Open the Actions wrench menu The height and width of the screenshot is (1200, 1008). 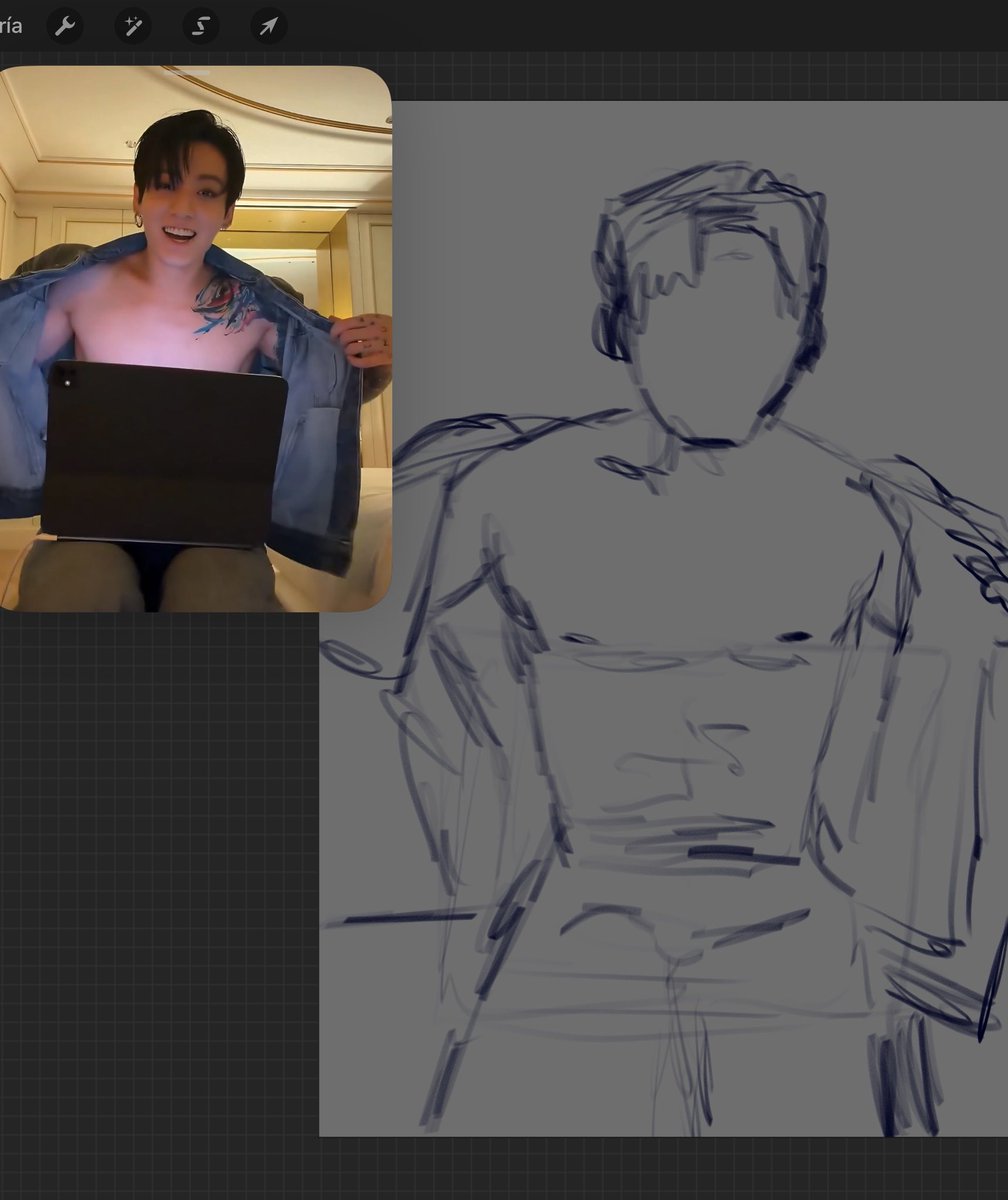(x=65, y=26)
